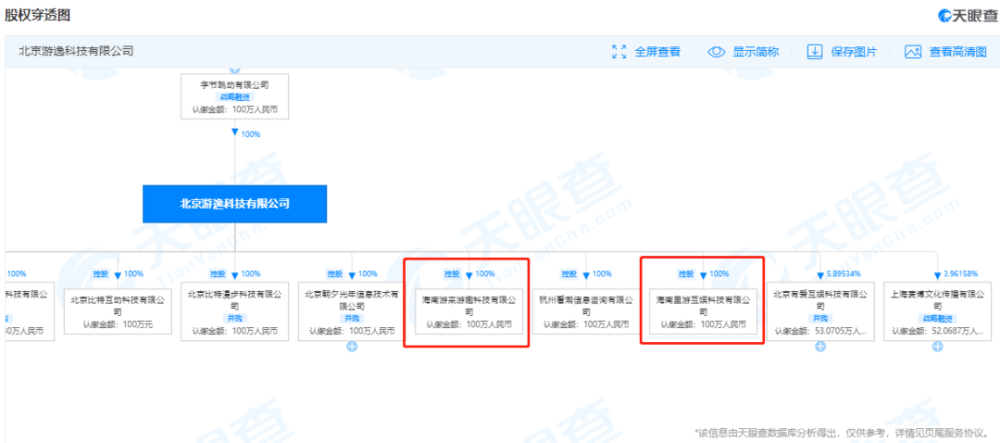This screenshot has width=1000, height=443.
Task: Open 北京比特漫步科技有限公司 node
Action: pyautogui.click(x=235, y=314)
